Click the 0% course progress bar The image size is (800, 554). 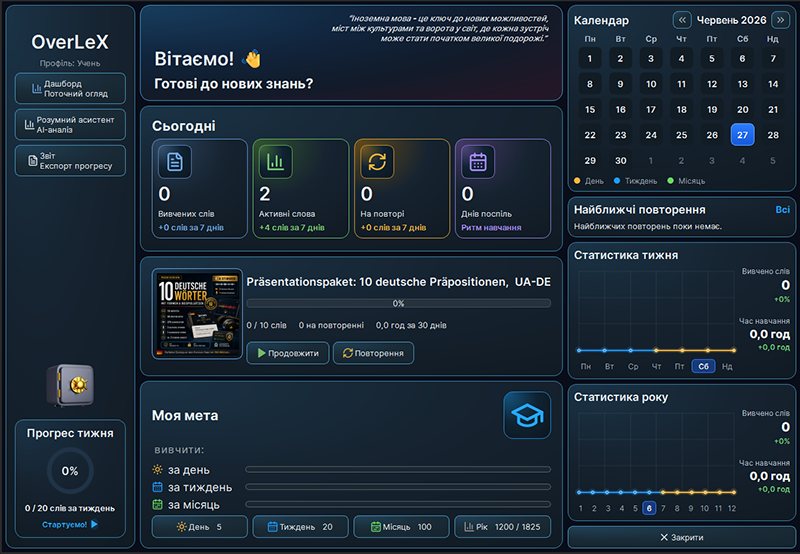coord(398,303)
